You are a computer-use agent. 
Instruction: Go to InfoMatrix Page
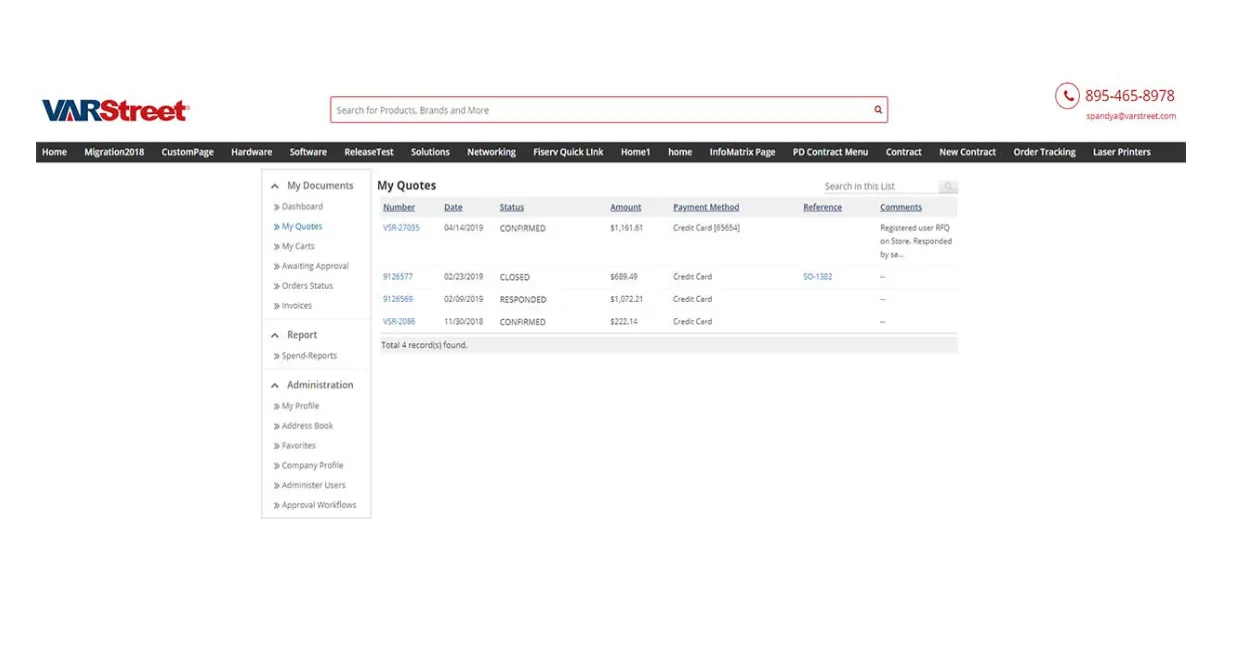pos(742,152)
